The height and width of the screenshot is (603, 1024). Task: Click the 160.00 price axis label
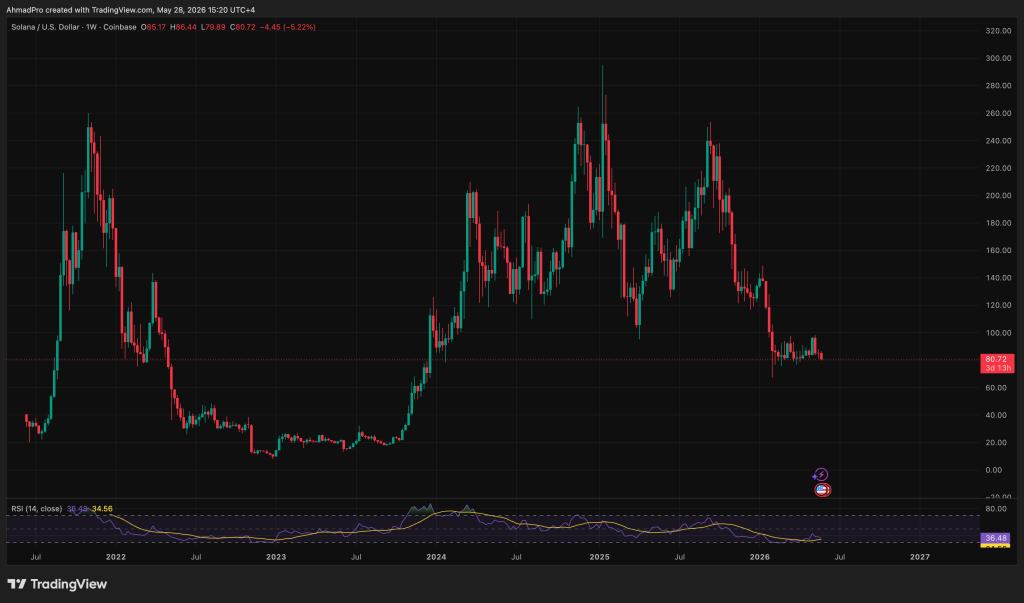point(998,250)
